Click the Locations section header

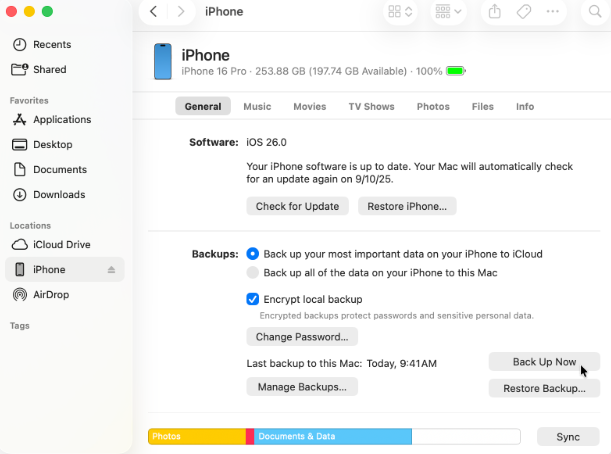coord(30,226)
